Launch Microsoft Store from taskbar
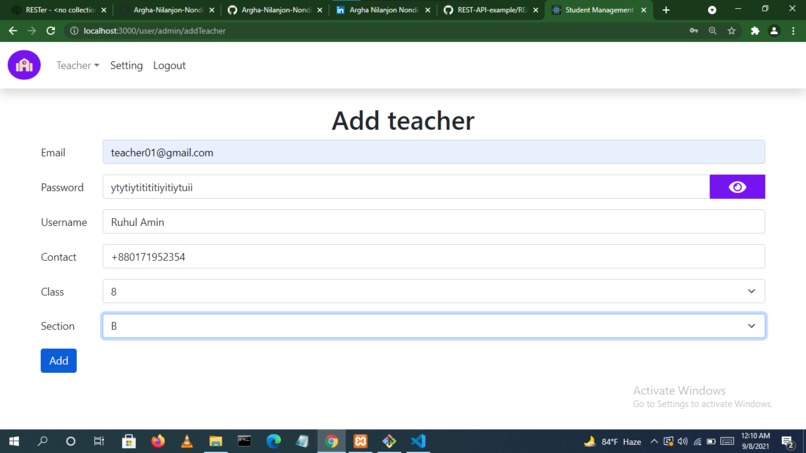The width and height of the screenshot is (806, 453). 129,441
